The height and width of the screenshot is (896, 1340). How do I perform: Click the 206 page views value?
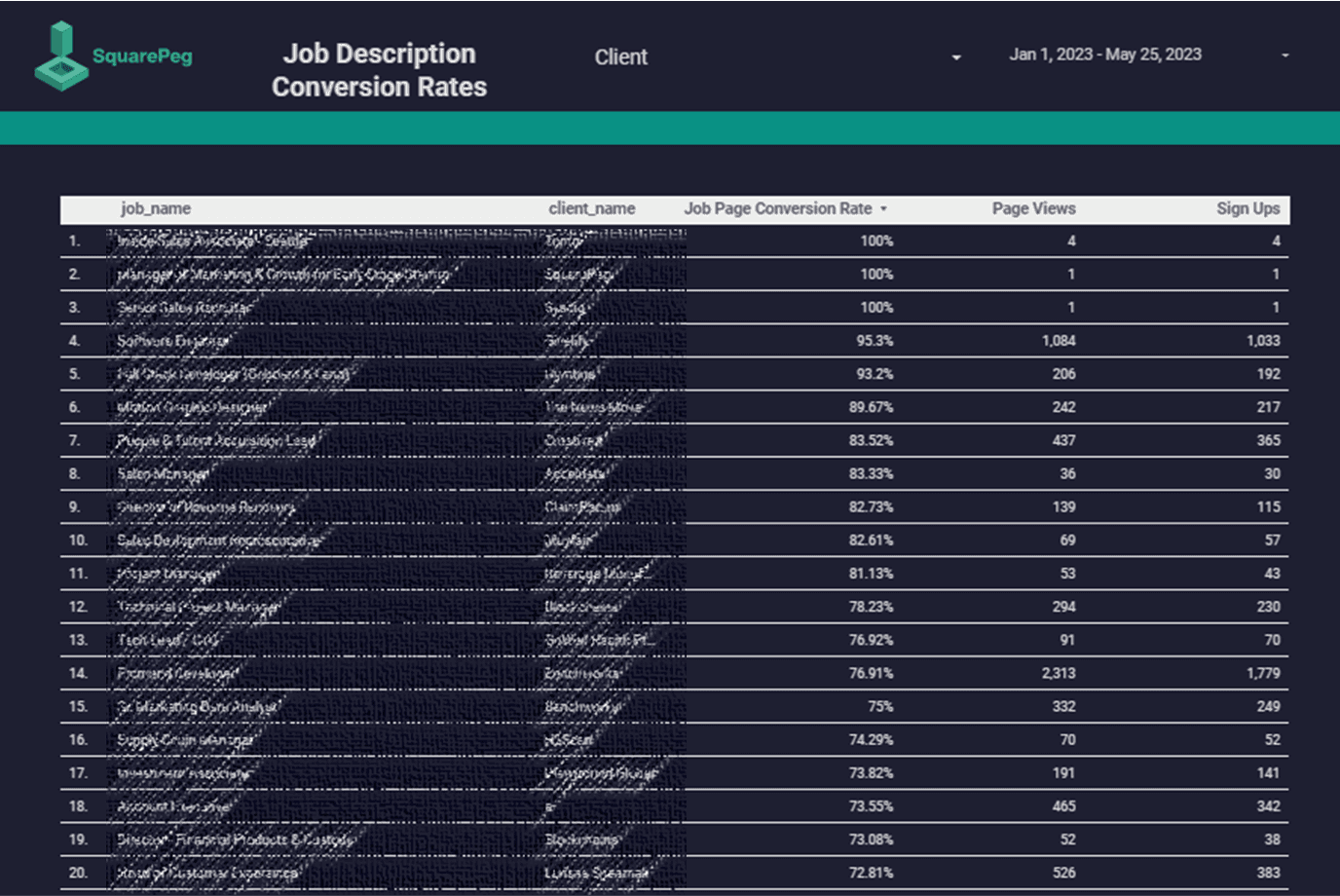1063,374
